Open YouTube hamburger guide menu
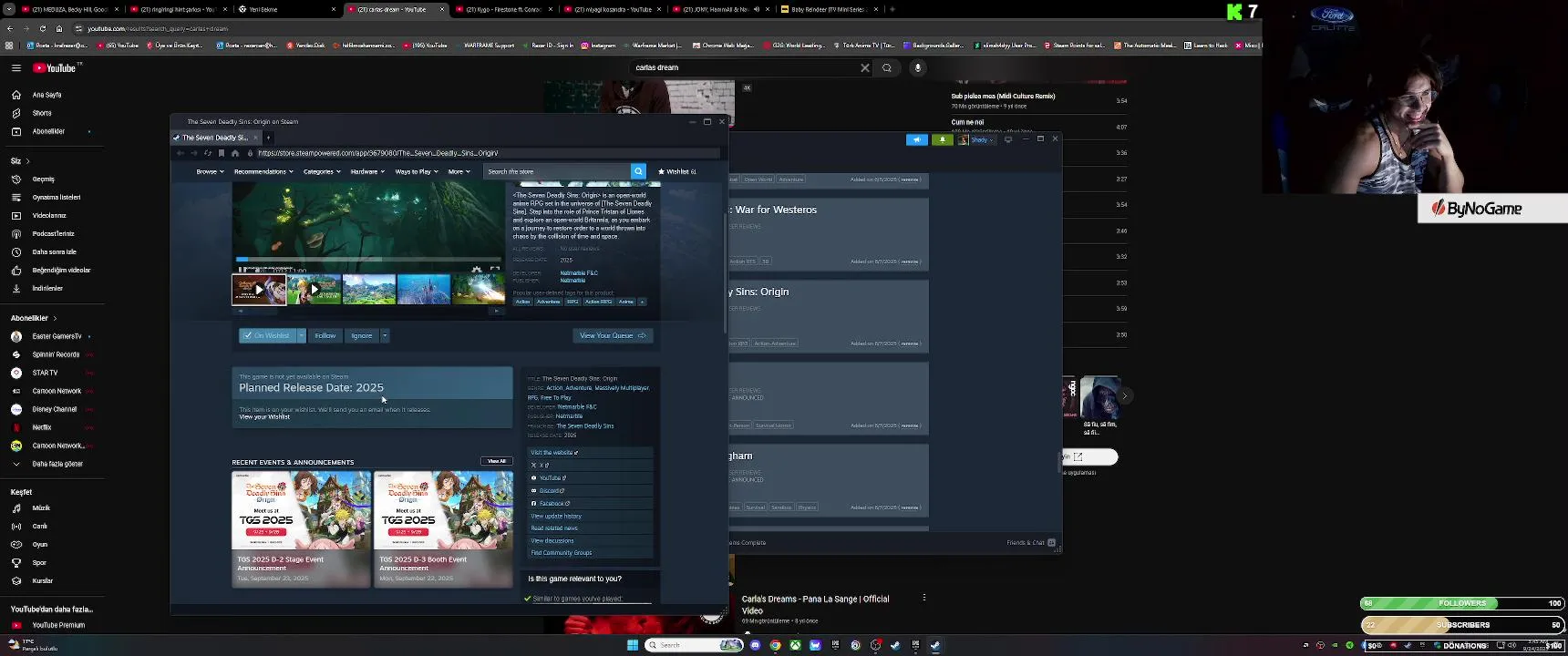Image resolution: width=1568 pixels, height=656 pixels. (x=16, y=67)
